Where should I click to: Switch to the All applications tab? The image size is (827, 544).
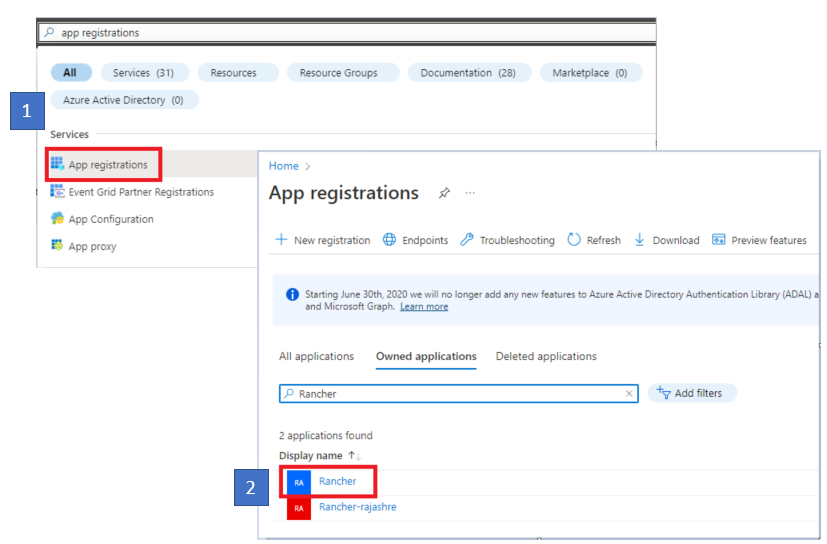(316, 356)
